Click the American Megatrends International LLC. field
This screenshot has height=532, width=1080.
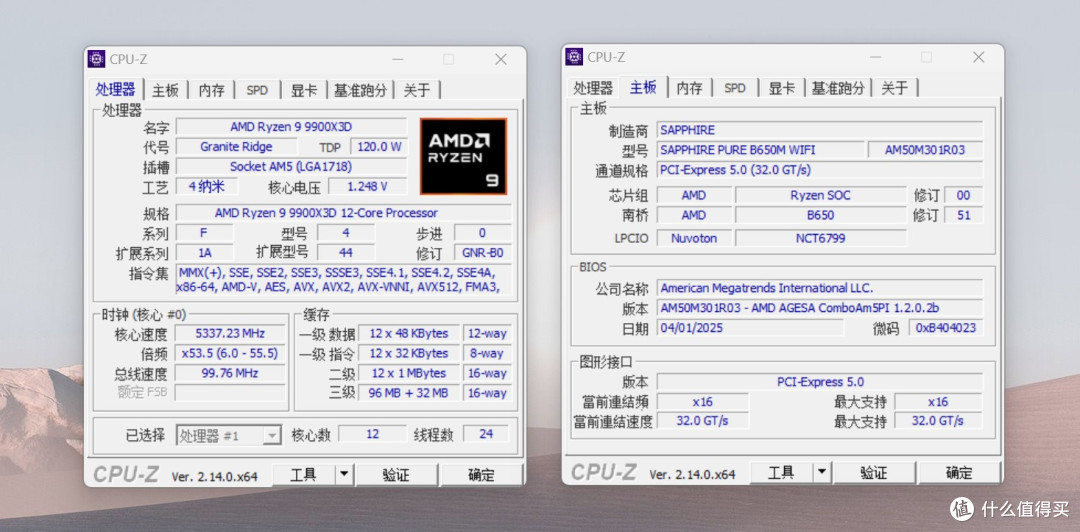click(x=820, y=288)
